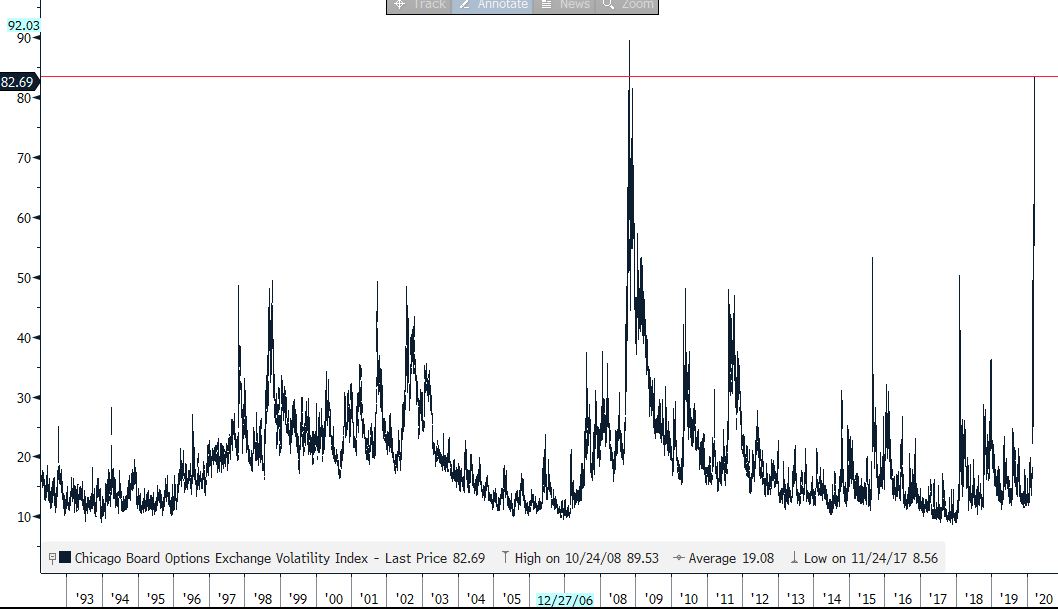Click the News document icon
This screenshot has width=1058, height=609.
point(546,5)
